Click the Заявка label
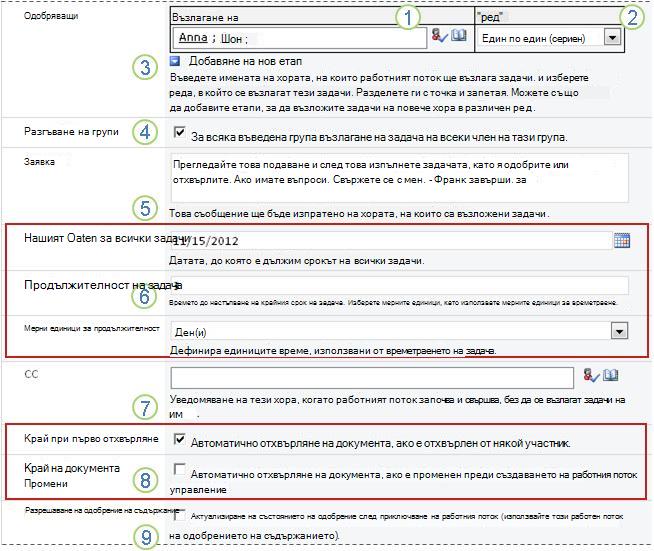Screen dimensions: 654x551 pyautogui.click(x=39, y=162)
